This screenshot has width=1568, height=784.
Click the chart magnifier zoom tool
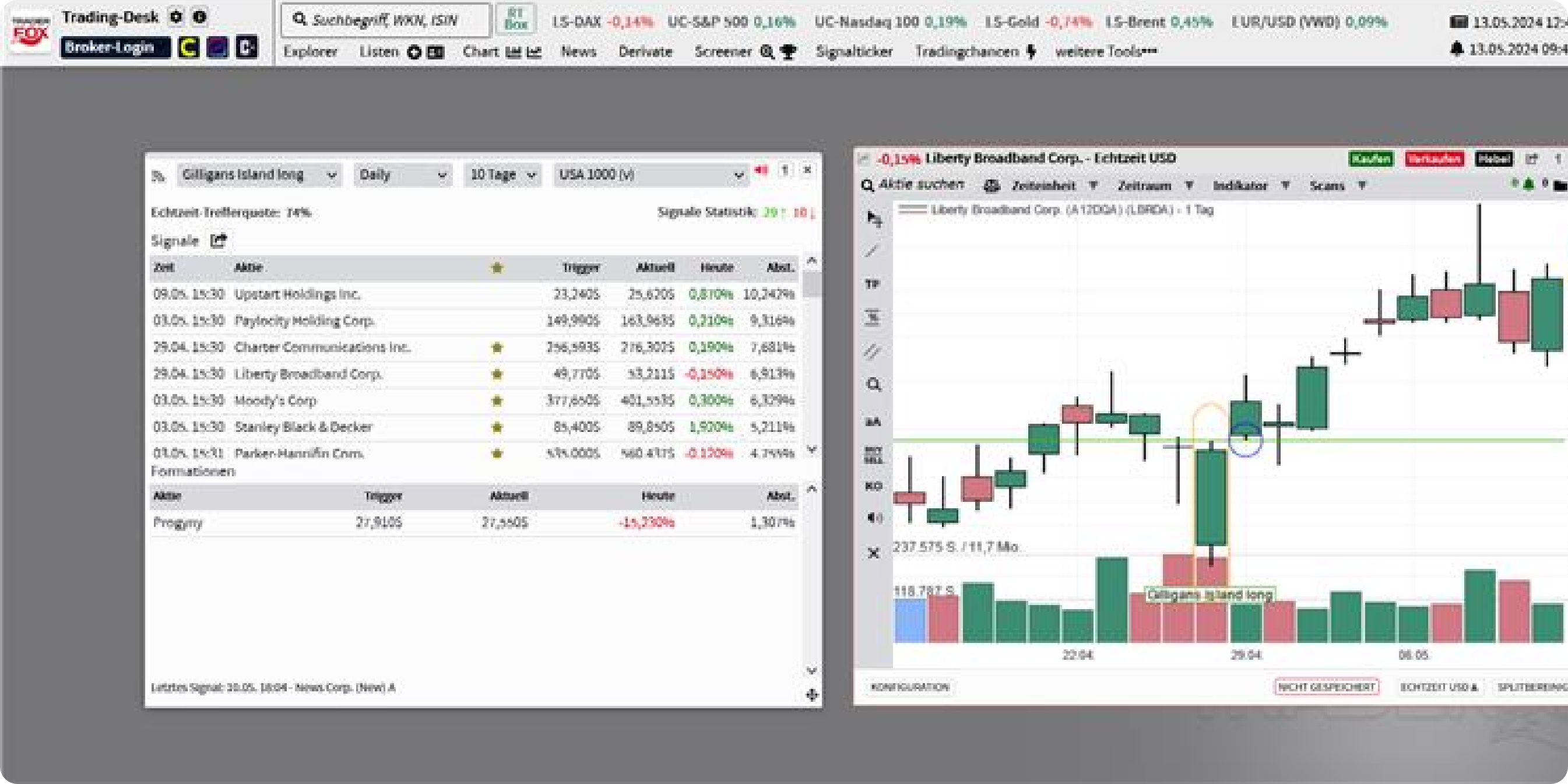point(874,385)
